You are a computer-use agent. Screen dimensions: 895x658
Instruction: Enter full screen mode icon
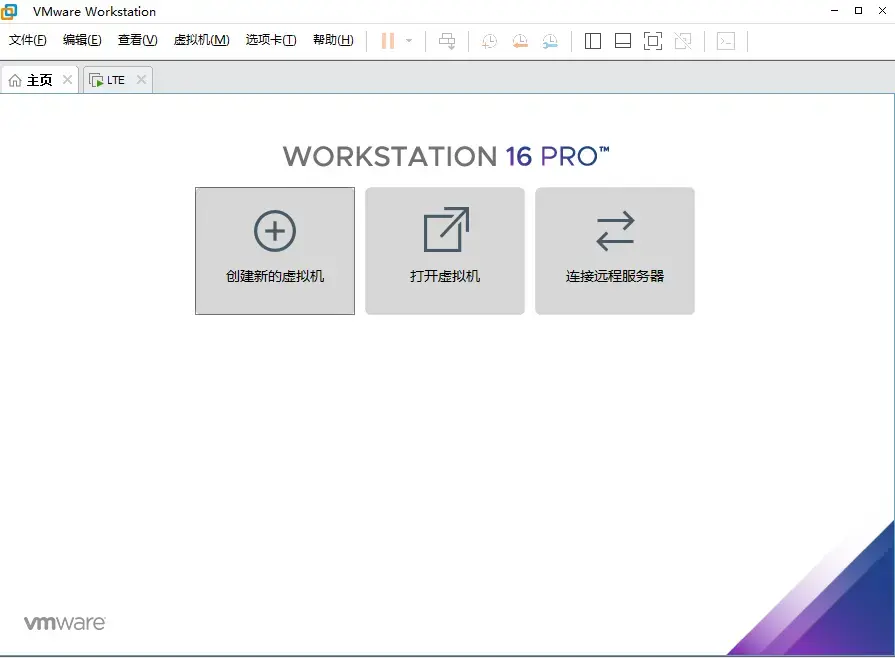pos(652,41)
